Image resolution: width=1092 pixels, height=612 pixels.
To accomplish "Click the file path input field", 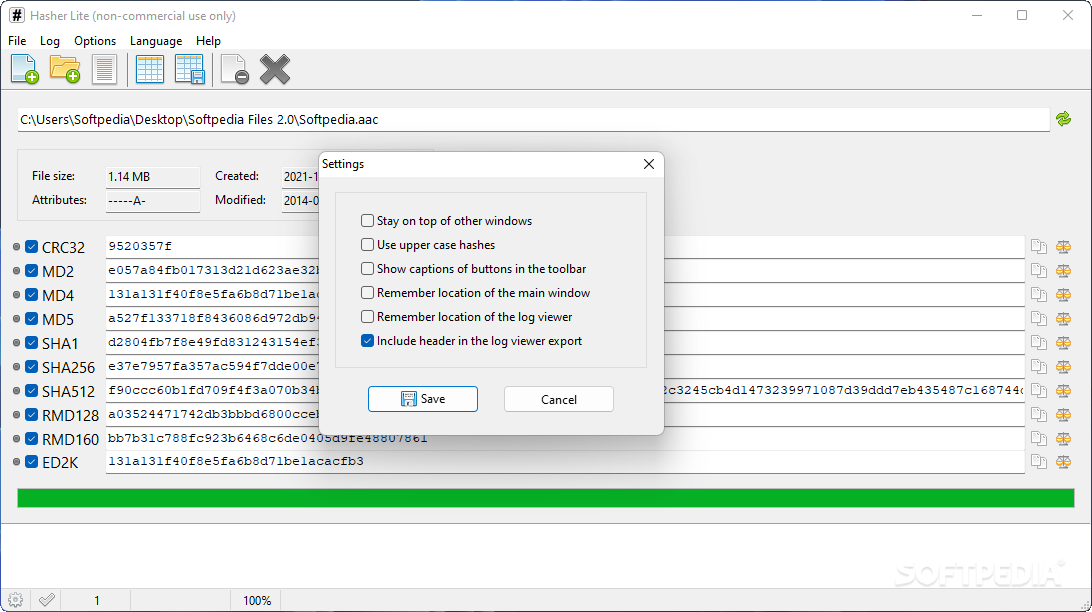I will (533, 120).
